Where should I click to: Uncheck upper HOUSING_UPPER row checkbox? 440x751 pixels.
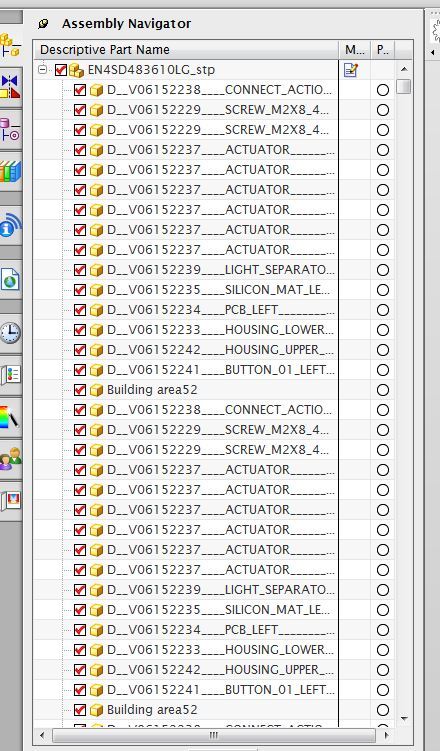pos(80,350)
